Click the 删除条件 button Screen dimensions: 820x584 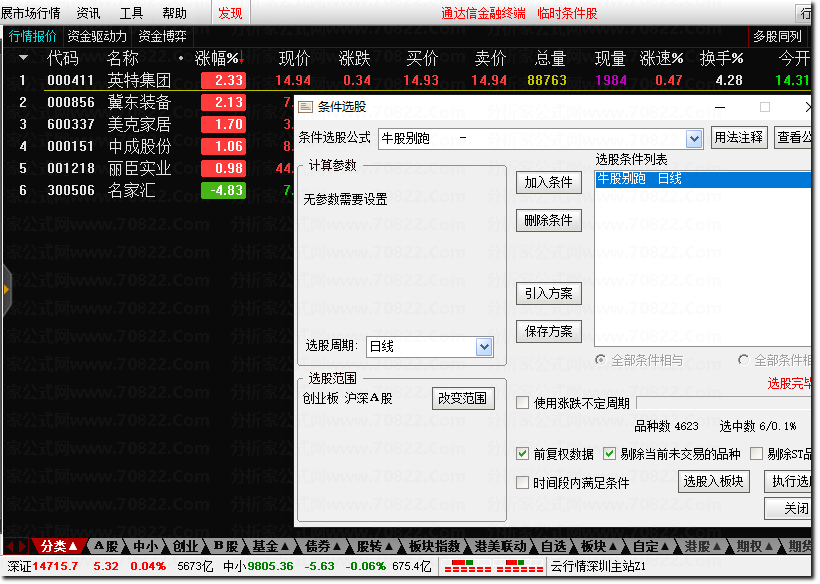pyautogui.click(x=549, y=220)
